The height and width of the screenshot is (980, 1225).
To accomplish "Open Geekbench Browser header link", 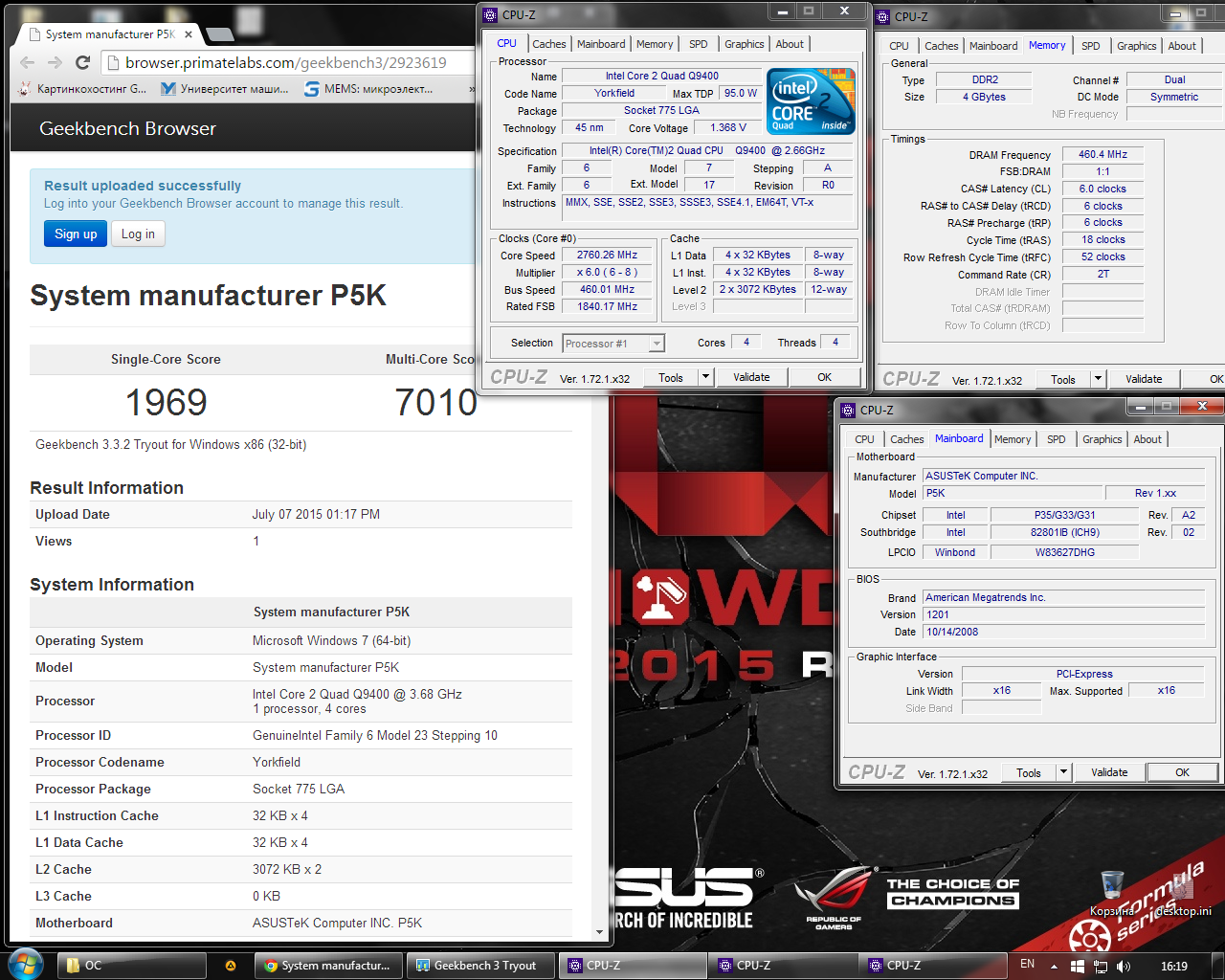I will coord(127,128).
